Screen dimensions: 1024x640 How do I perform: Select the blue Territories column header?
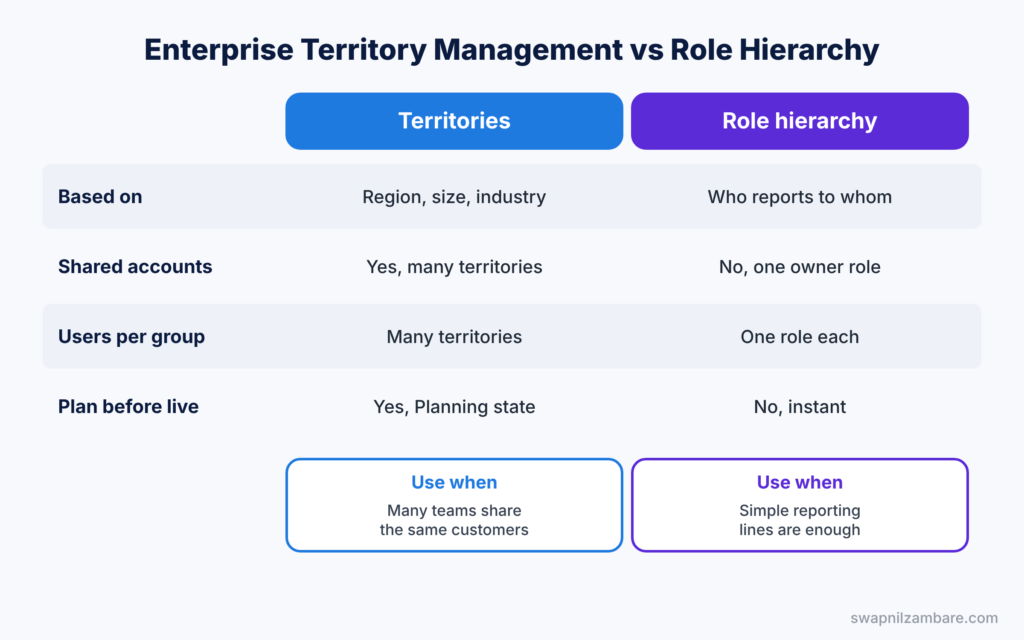coord(454,121)
